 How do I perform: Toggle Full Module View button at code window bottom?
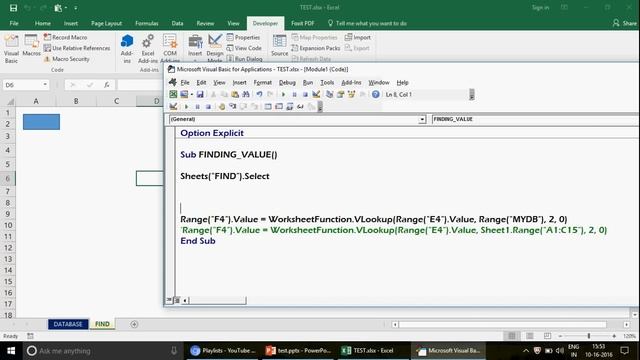point(177,300)
